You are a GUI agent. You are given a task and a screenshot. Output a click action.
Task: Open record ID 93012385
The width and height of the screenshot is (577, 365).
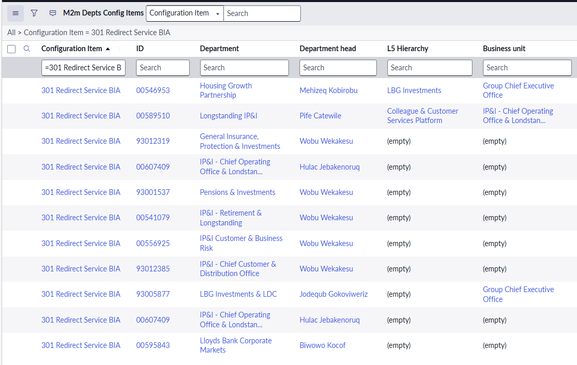[x=153, y=269]
